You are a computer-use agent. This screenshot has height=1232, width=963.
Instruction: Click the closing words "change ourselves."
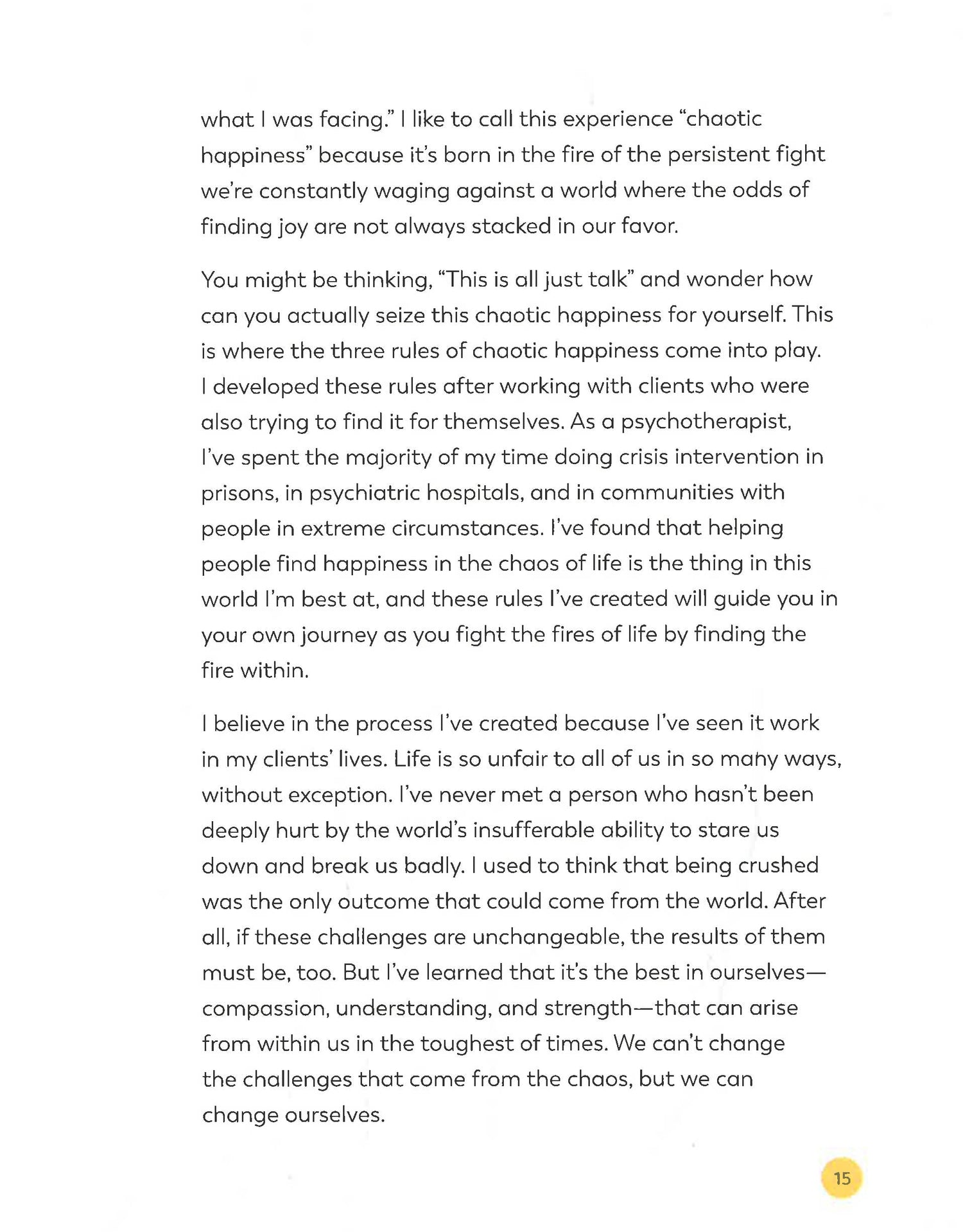point(293,1115)
